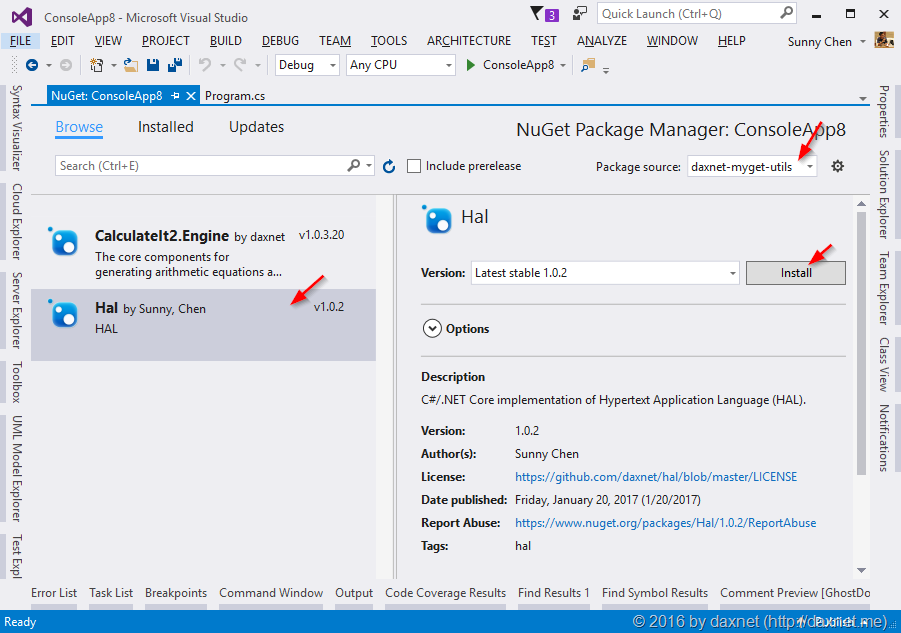Click the Find in Files toolbar icon

pos(587,65)
